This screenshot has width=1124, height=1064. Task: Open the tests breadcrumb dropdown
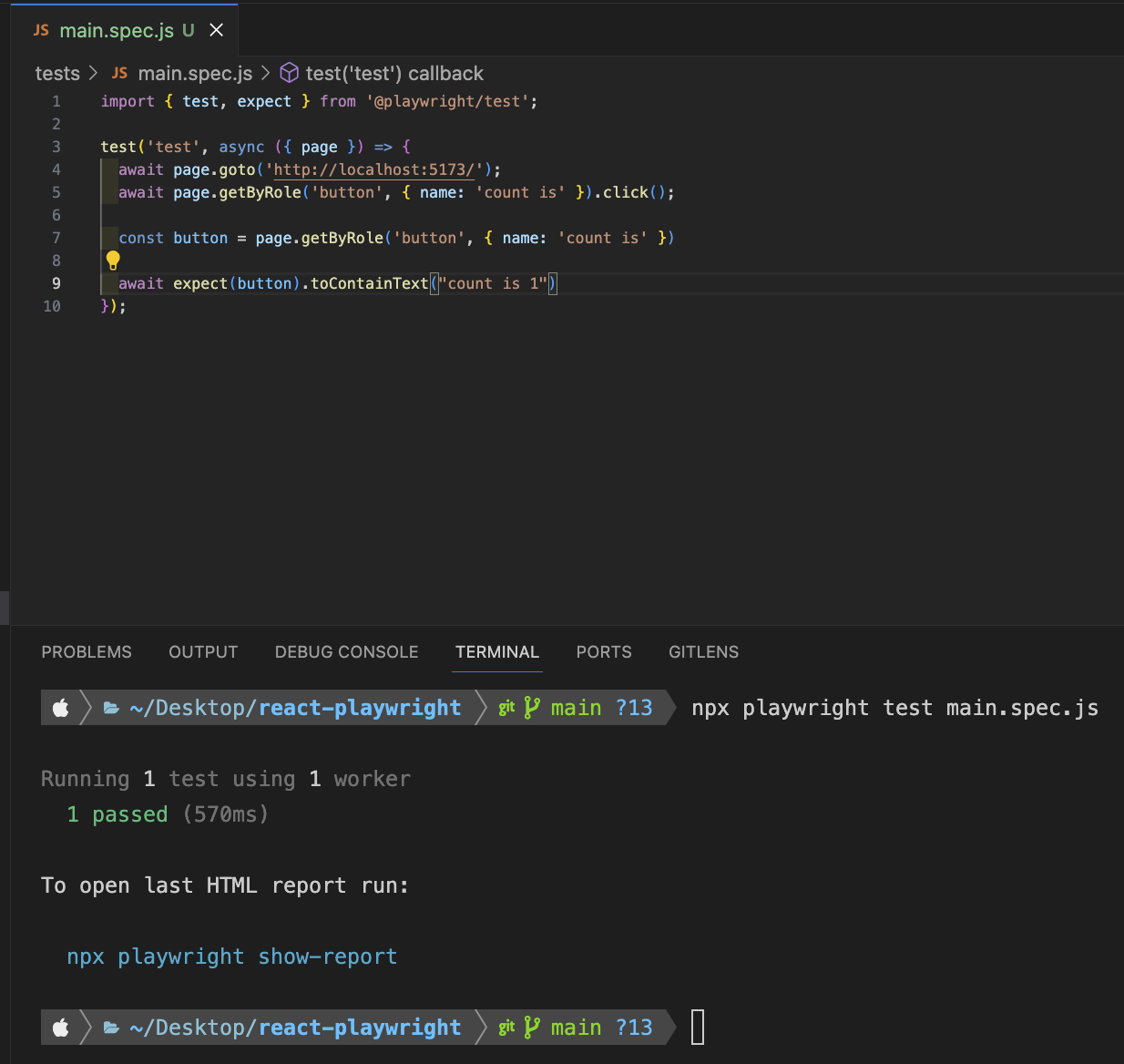57,73
